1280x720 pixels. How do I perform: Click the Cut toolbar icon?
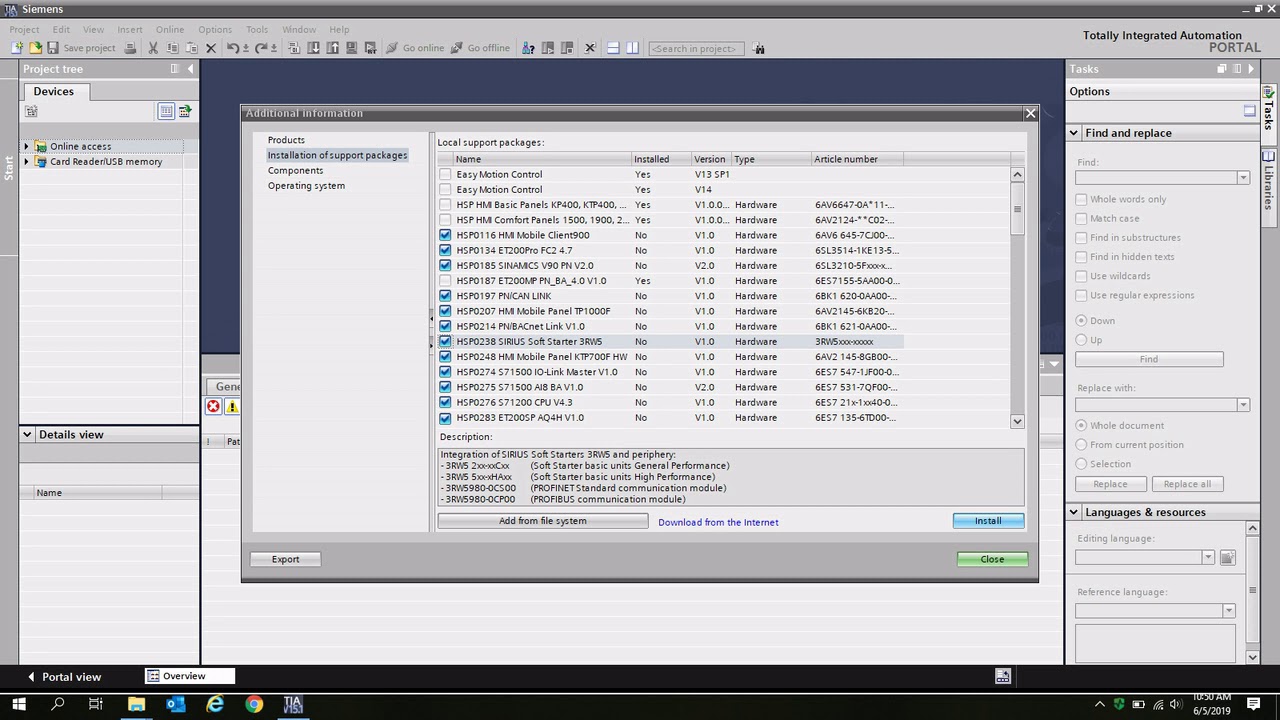[x=153, y=47]
